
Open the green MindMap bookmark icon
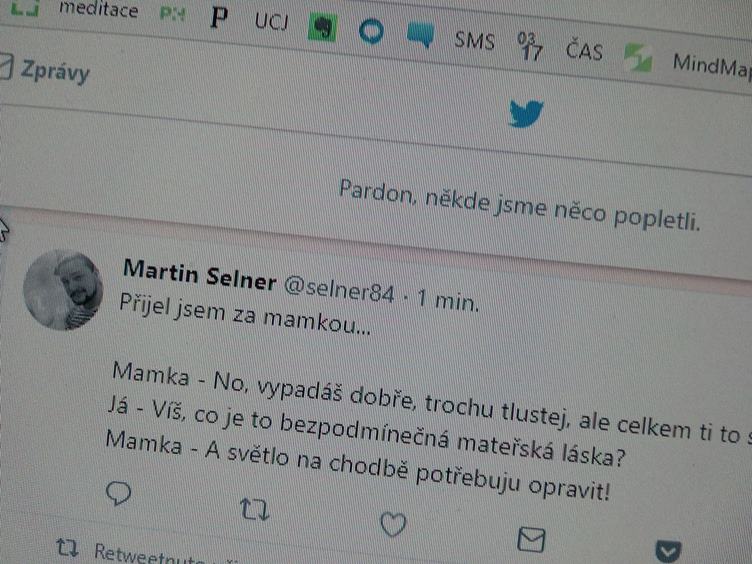[x=638, y=58]
